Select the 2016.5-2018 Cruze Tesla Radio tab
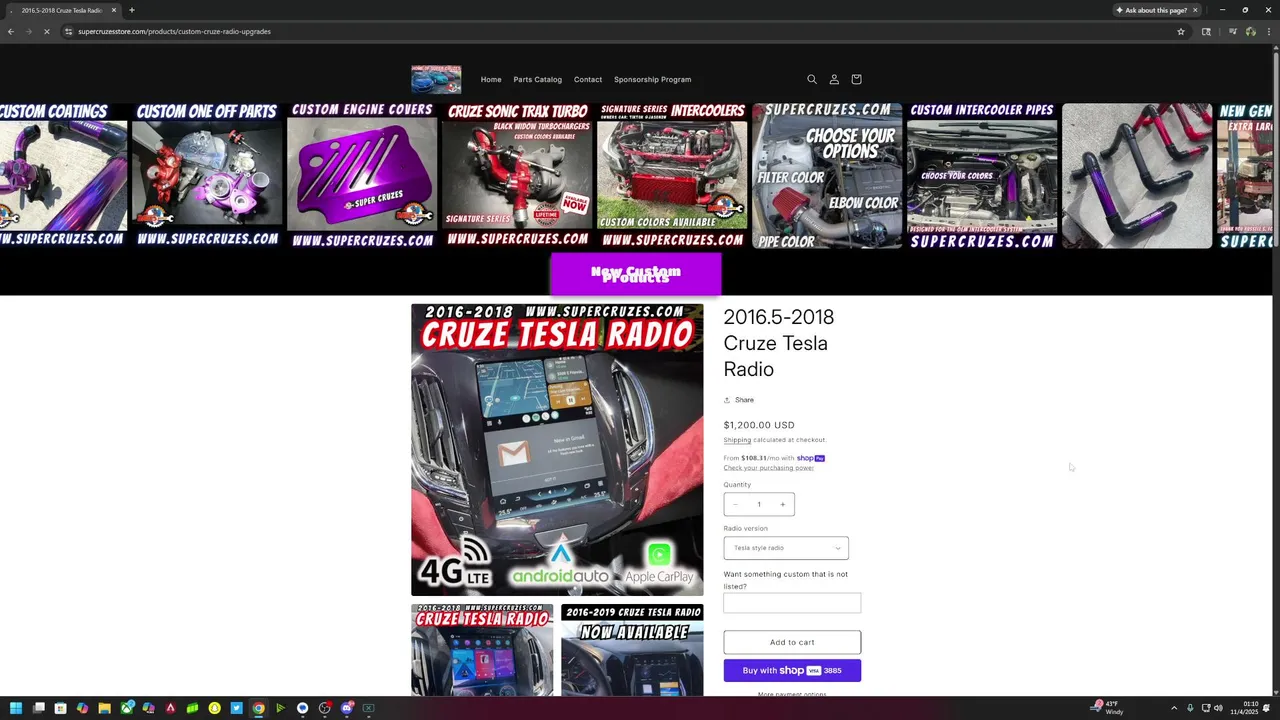 point(62,10)
